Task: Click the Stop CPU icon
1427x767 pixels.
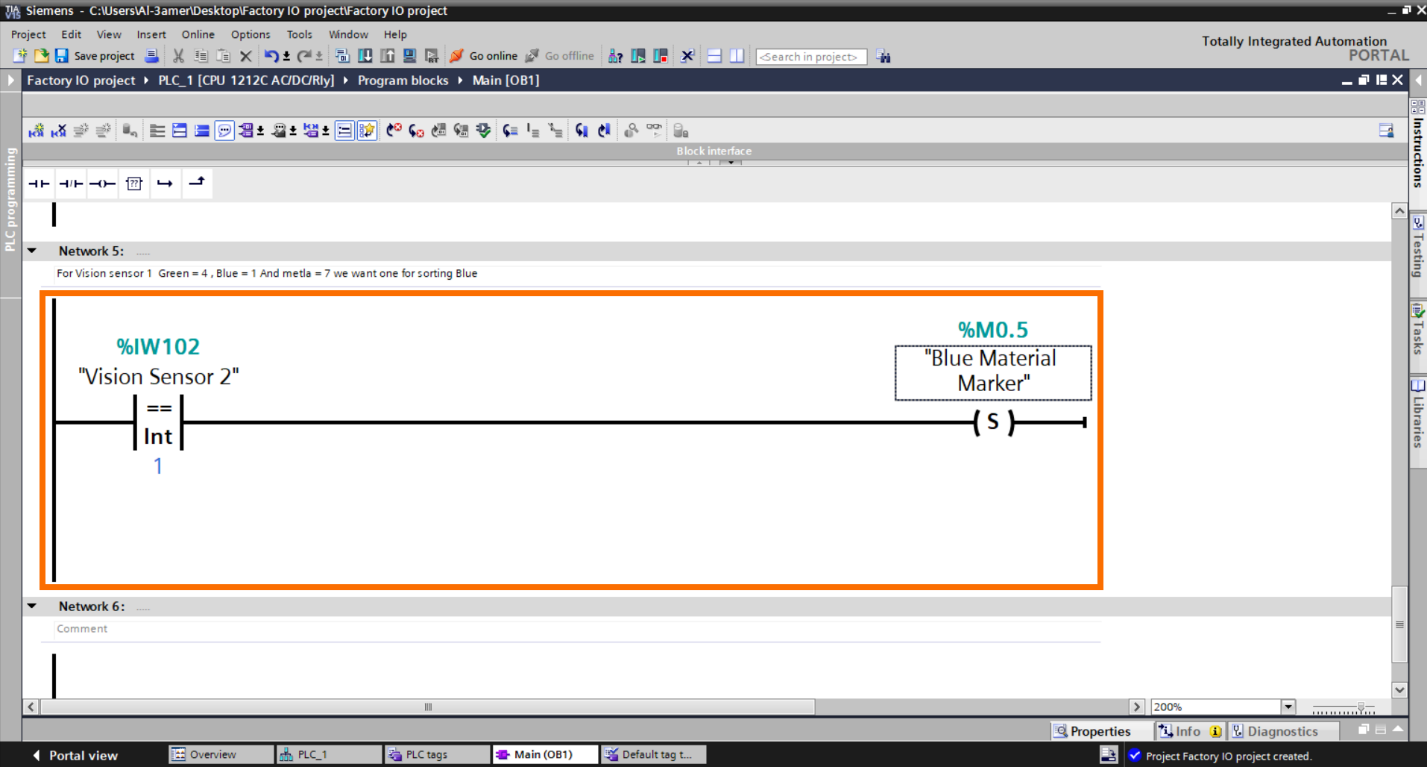Action: coord(660,56)
